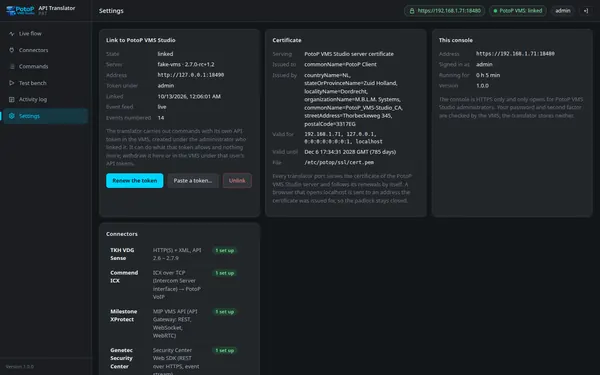Click the Certificate card heading
This screenshot has height=375, width=600.
pos(287,40)
